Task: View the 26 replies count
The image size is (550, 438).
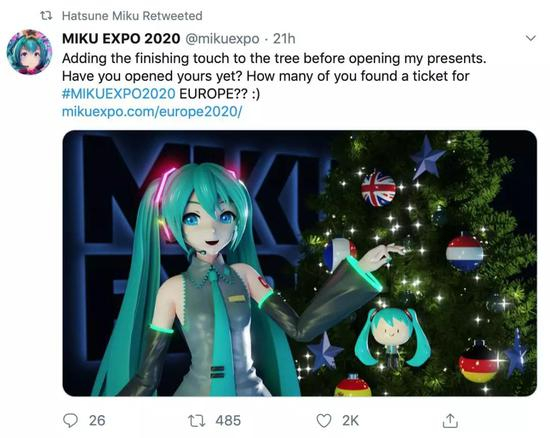Action: click(97, 420)
